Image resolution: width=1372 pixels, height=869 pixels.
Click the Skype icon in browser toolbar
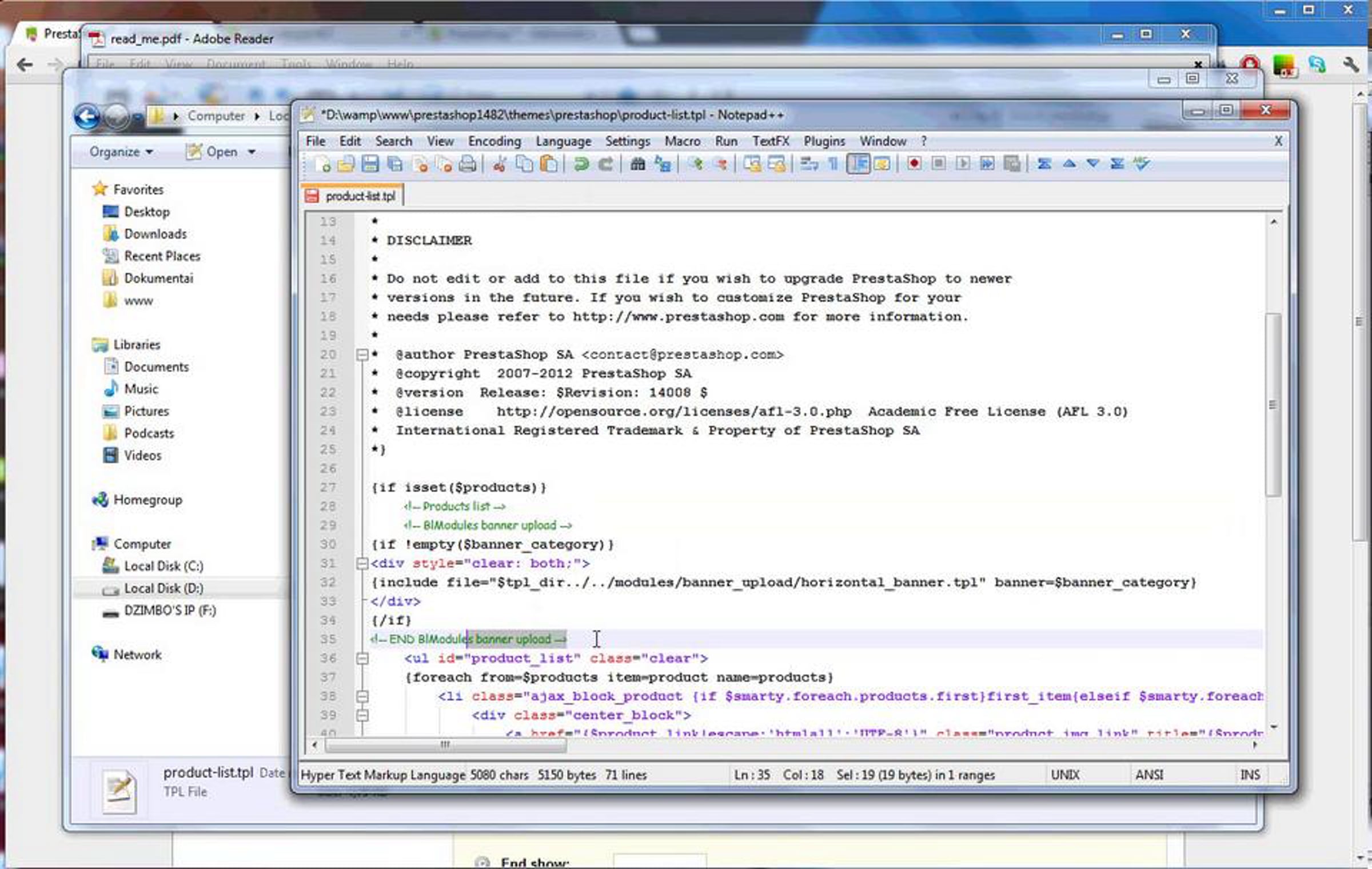(x=1317, y=64)
